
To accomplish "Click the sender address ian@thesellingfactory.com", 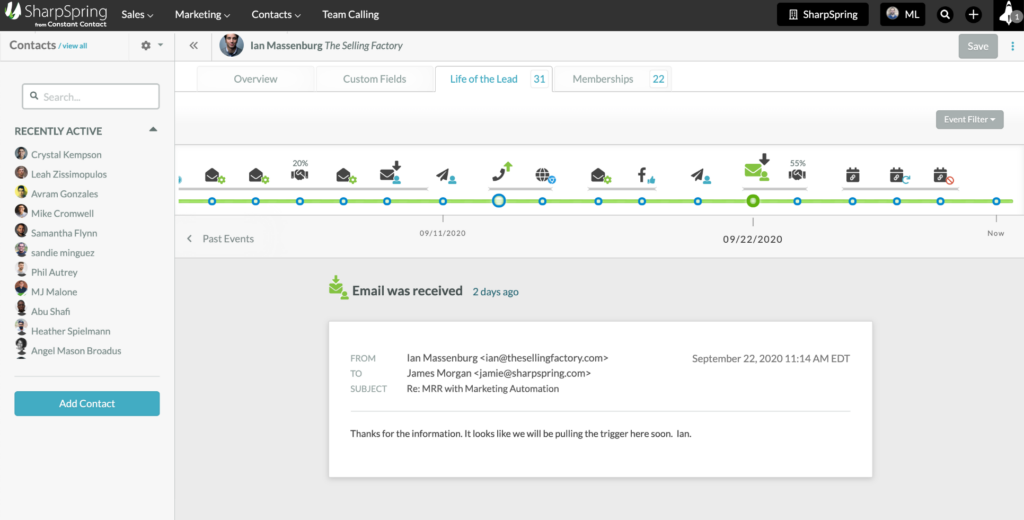I will click(544, 358).
